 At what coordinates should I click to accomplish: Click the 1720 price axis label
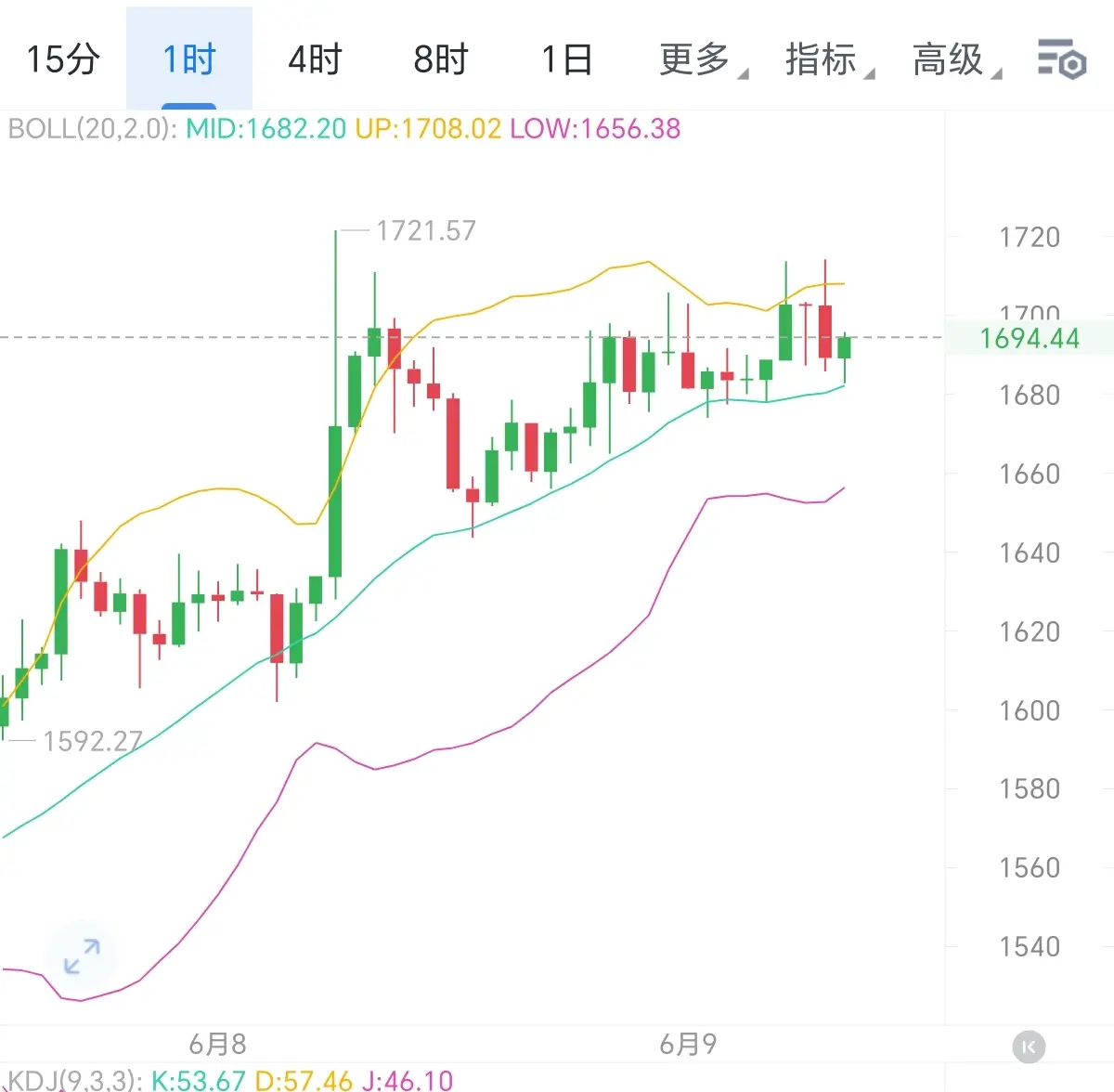[x=1030, y=238]
